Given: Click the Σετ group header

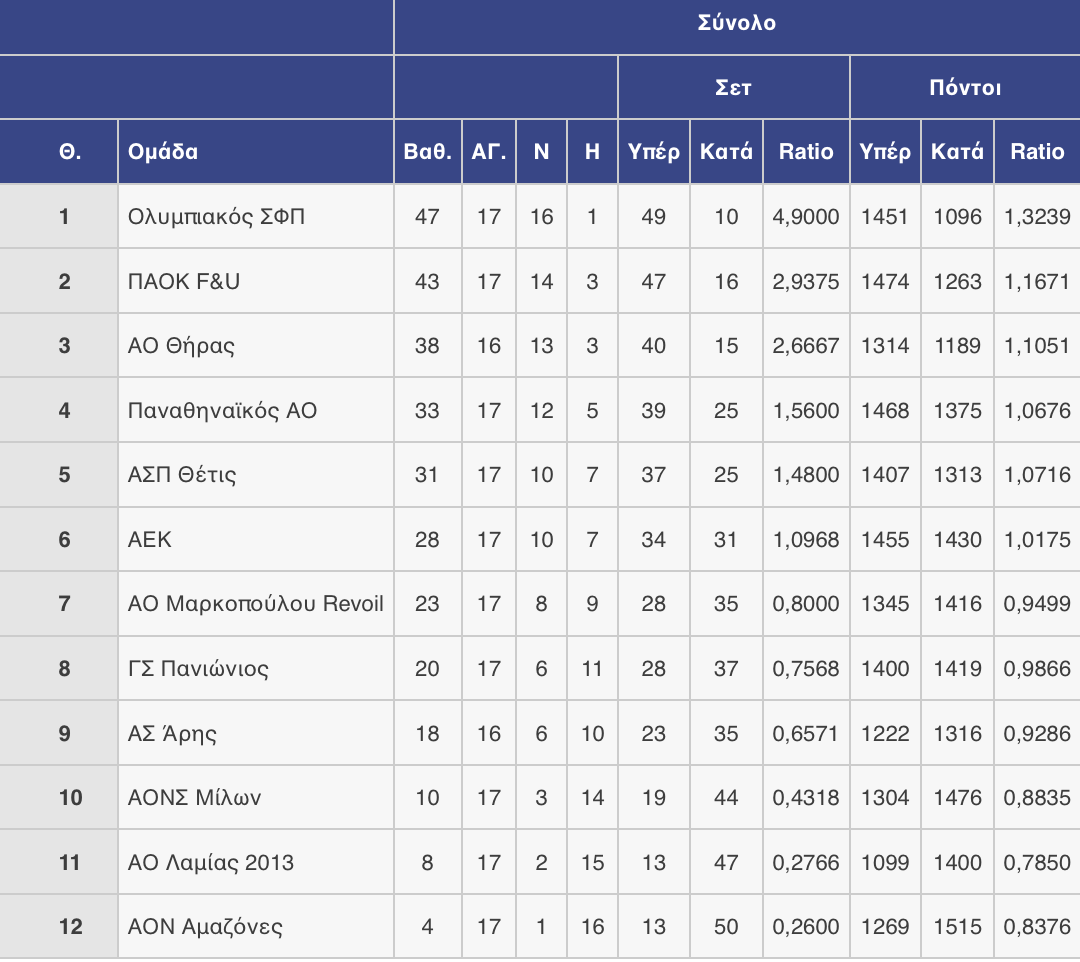Looking at the screenshot, I should 734,87.
